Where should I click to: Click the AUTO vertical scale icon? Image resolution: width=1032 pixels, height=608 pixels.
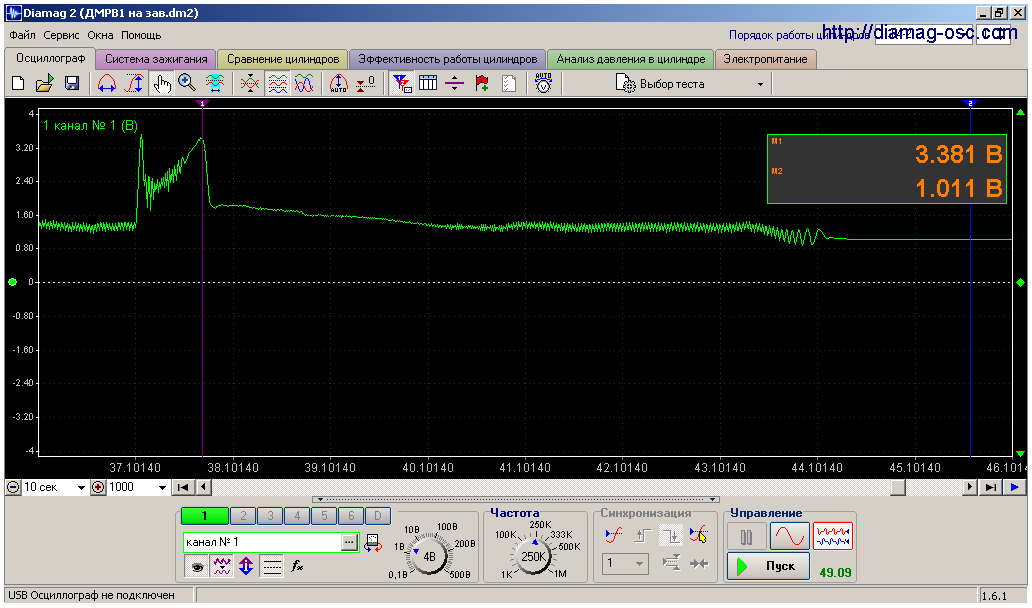point(338,84)
